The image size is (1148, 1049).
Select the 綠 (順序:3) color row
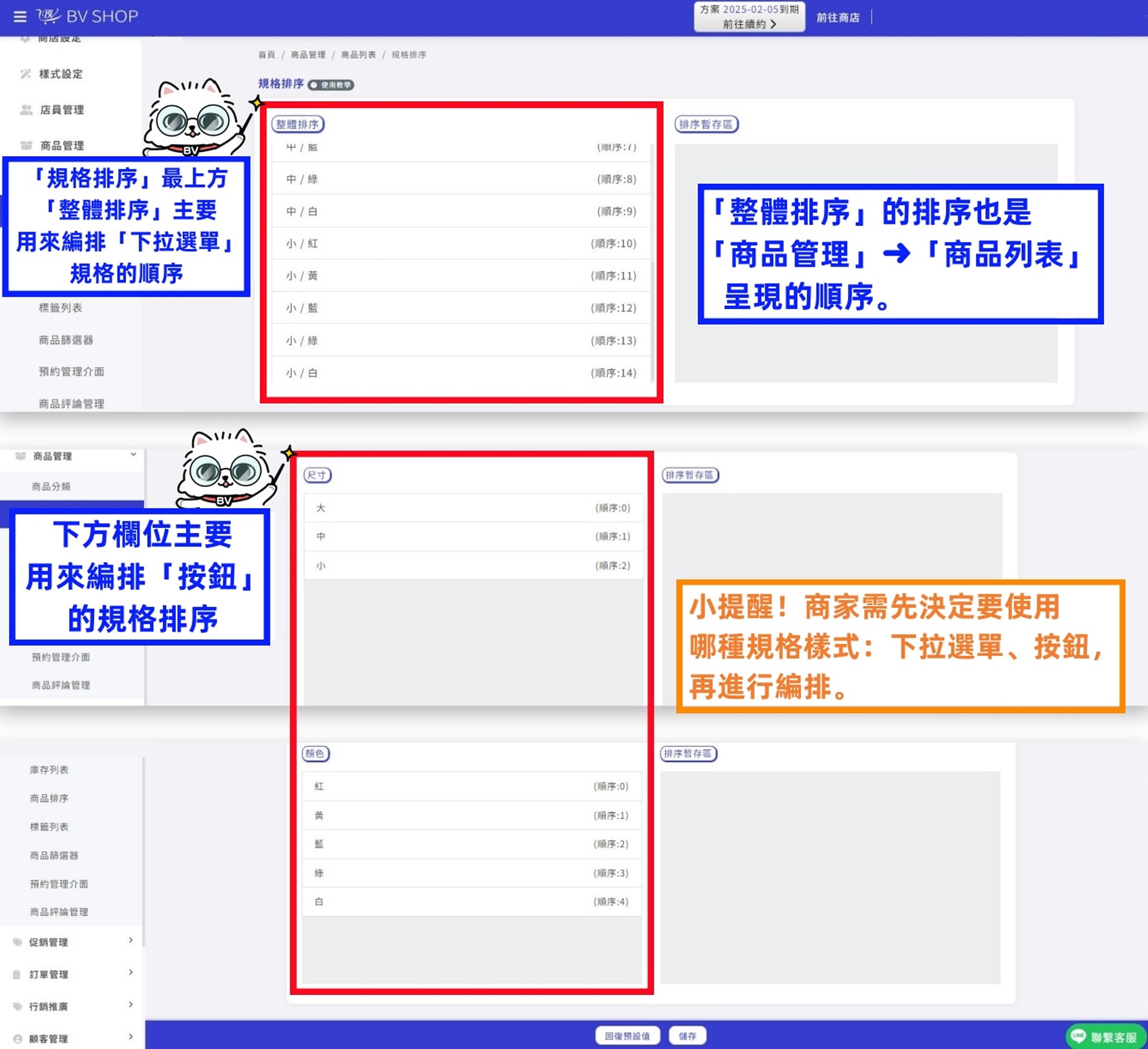(x=471, y=872)
